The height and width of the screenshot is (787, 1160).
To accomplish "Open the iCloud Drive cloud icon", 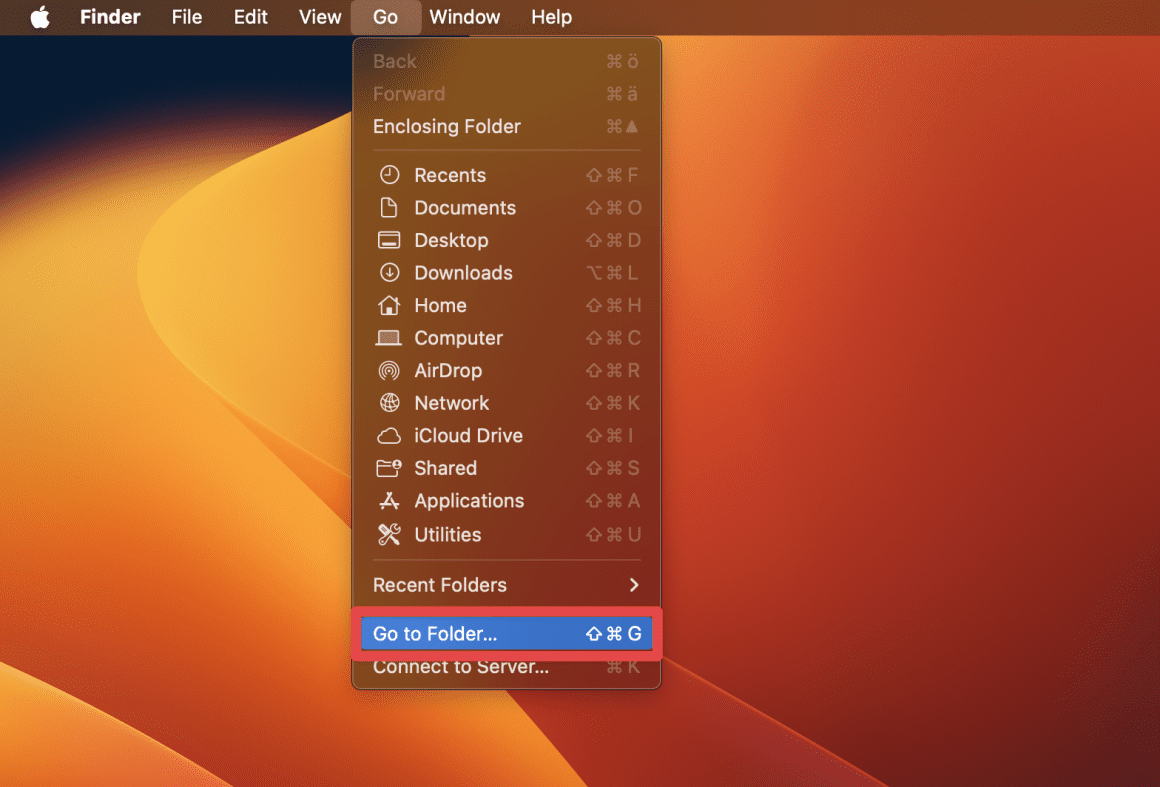I will (x=390, y=435).
